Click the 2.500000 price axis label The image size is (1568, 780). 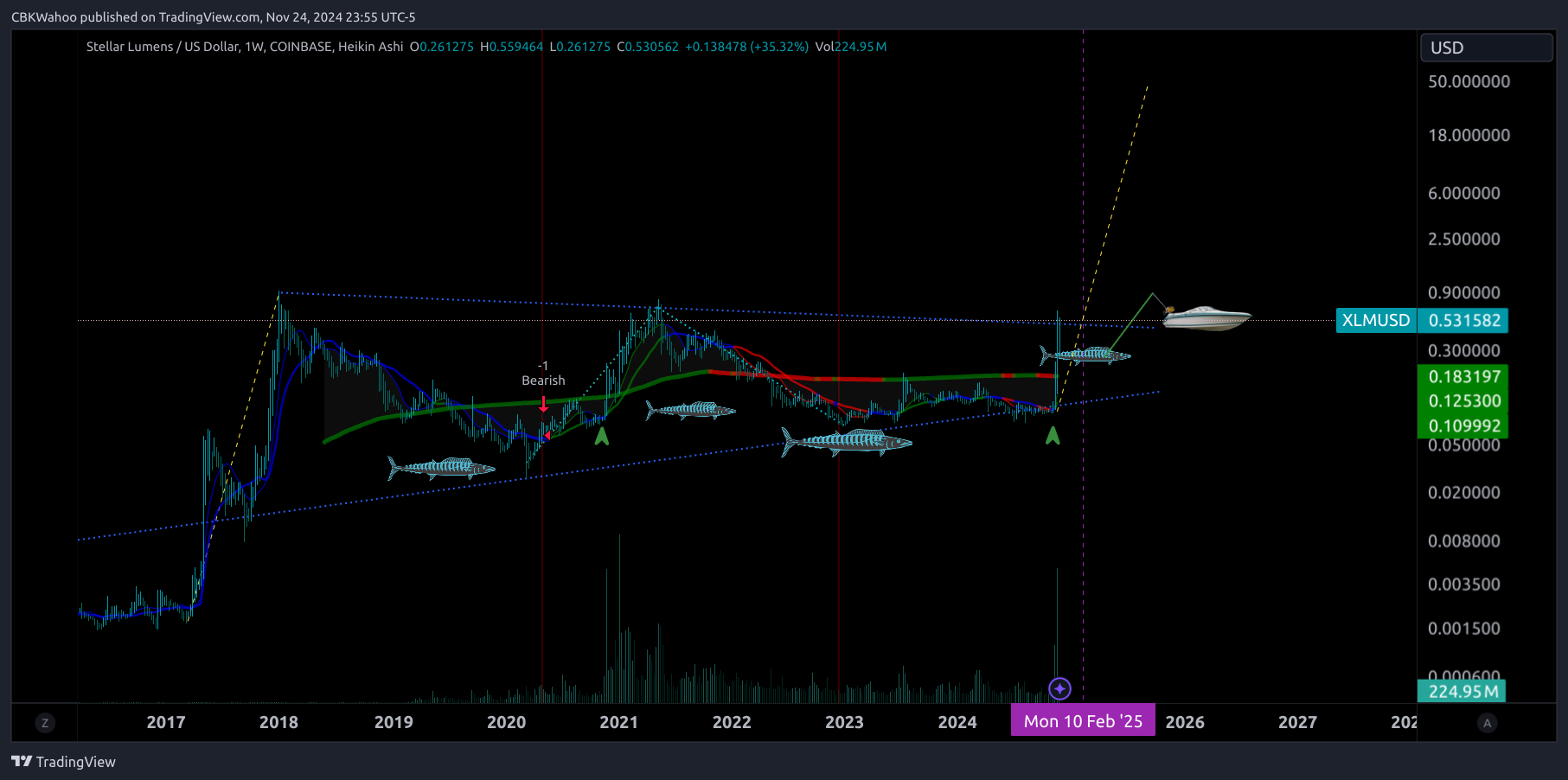click(x=1463, y=239)
